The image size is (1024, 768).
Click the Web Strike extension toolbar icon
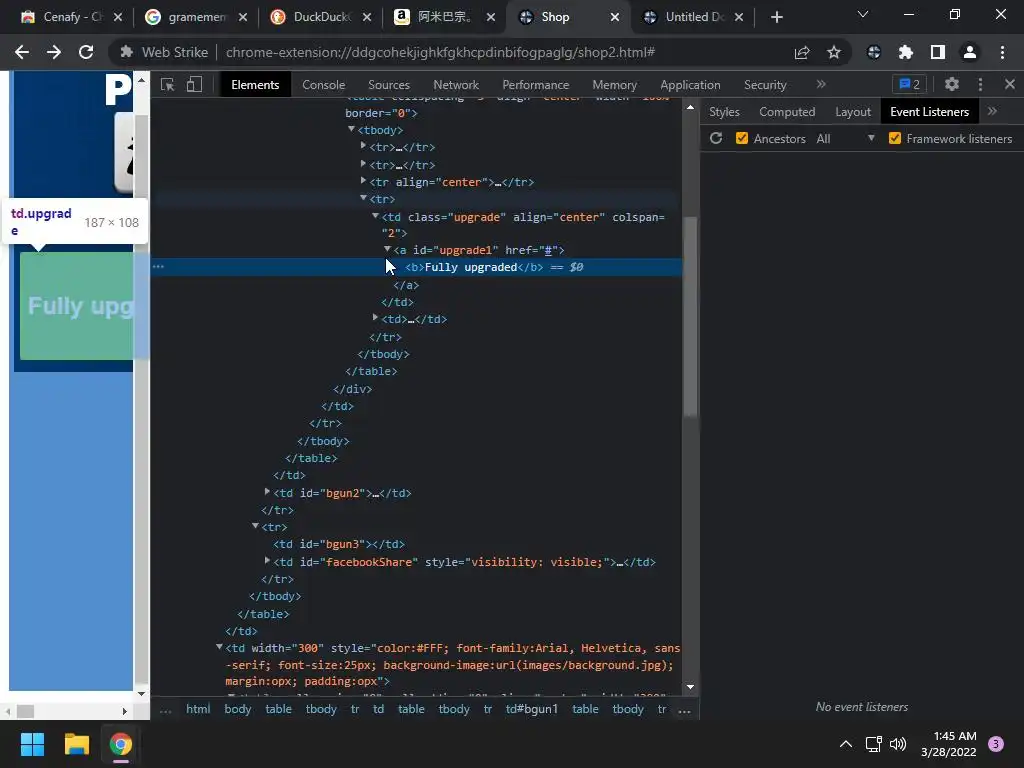(874, 52)
